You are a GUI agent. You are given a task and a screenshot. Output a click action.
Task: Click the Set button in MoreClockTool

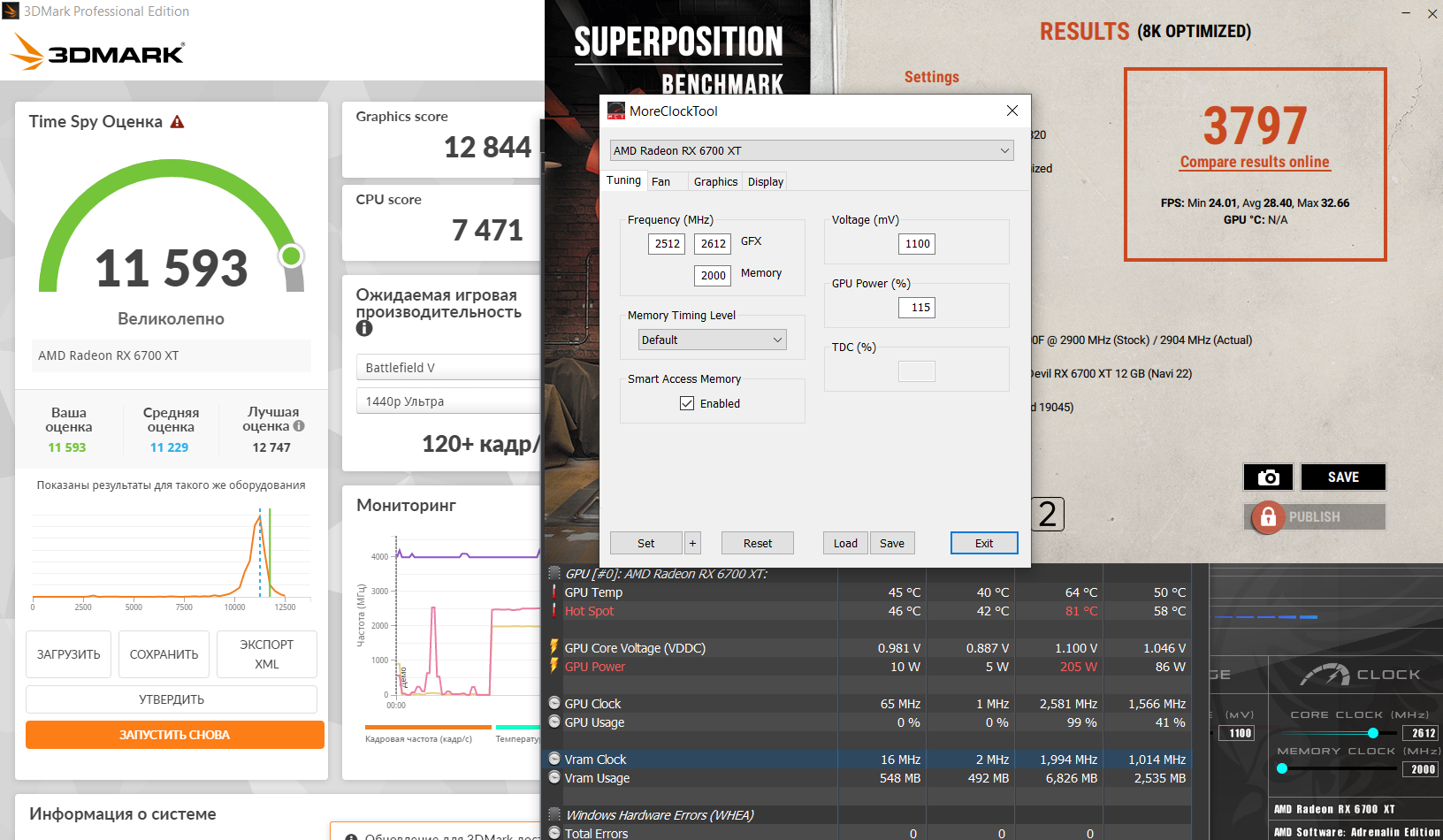646,543
